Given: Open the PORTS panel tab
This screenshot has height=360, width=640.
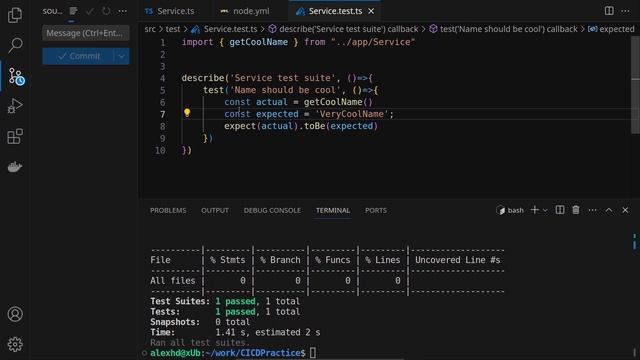Looking at the screenshot, I should click(376, 210).
